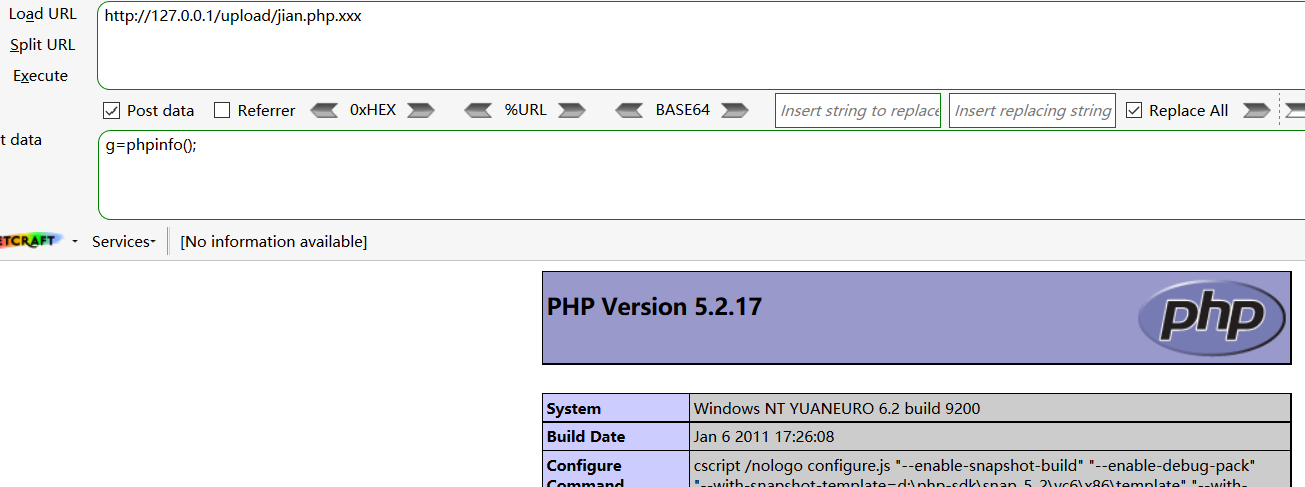The image size is (1305, 487).
Task: Enable the Referrer checkbox
Action: point(222,110)
